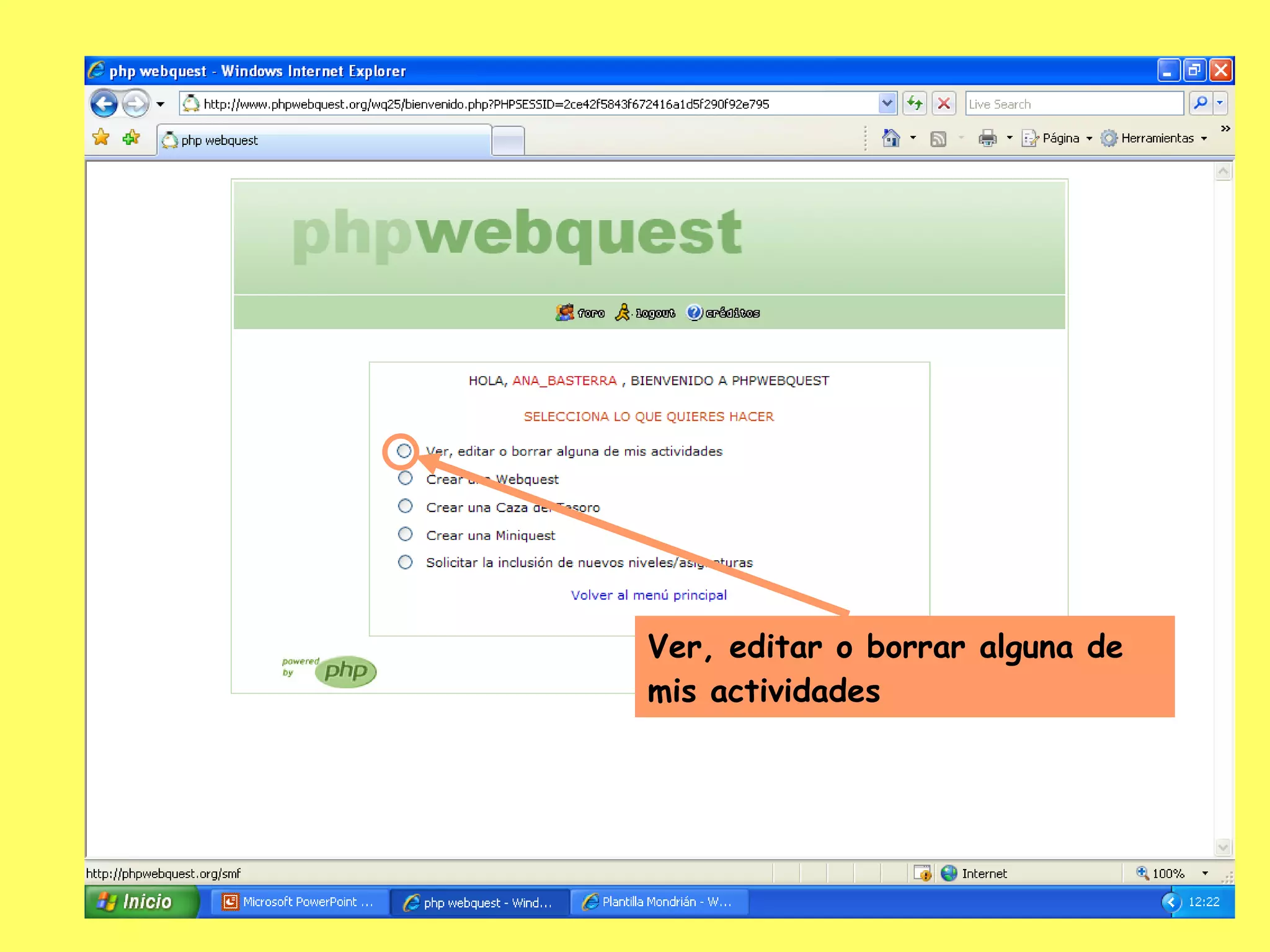The width and height of the screenshot is (1270, 952).
Task: Click the 100% zoom level button
Action: pyautogui.click(x=1161, y=873)
